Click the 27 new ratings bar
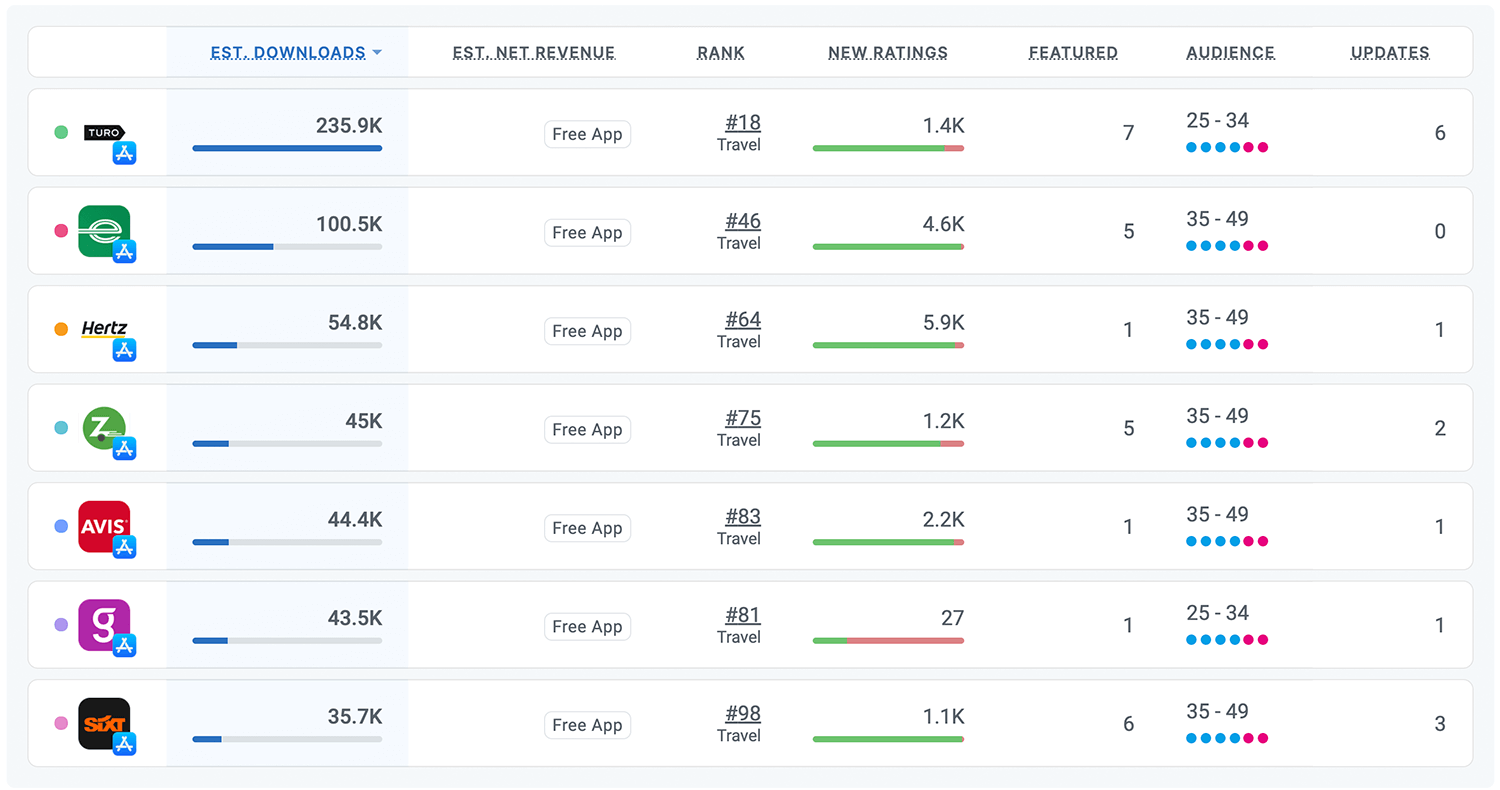The width and height of the screenshot is (1500, 790). pos(888,641)
